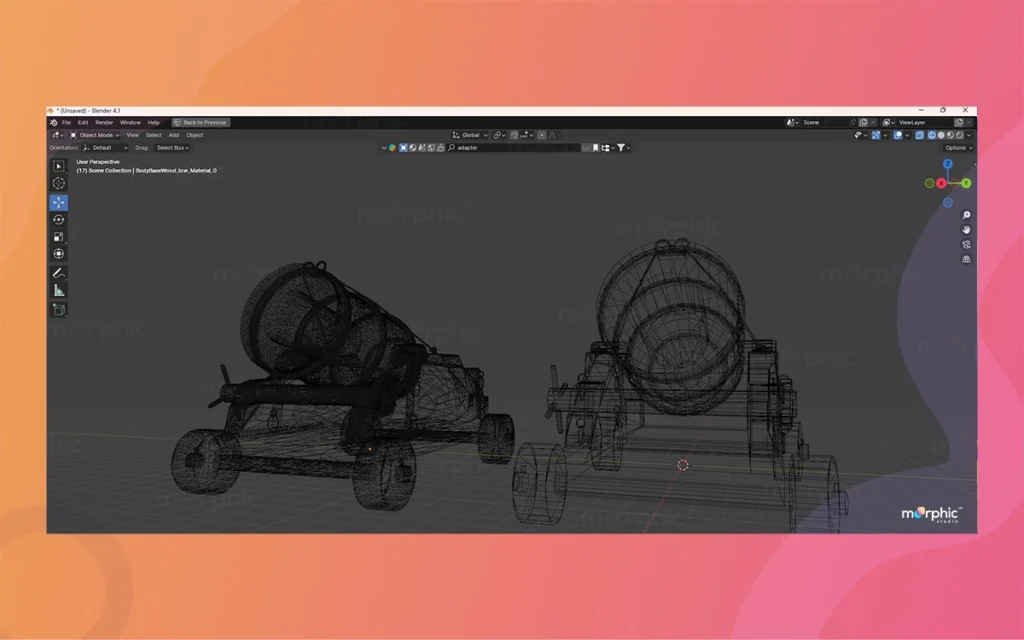Image resolution: width=1024 pixels, height=640 pixels.
Task: Toggle the colorful sphere filter icon
Action: (x=392, y=148)
